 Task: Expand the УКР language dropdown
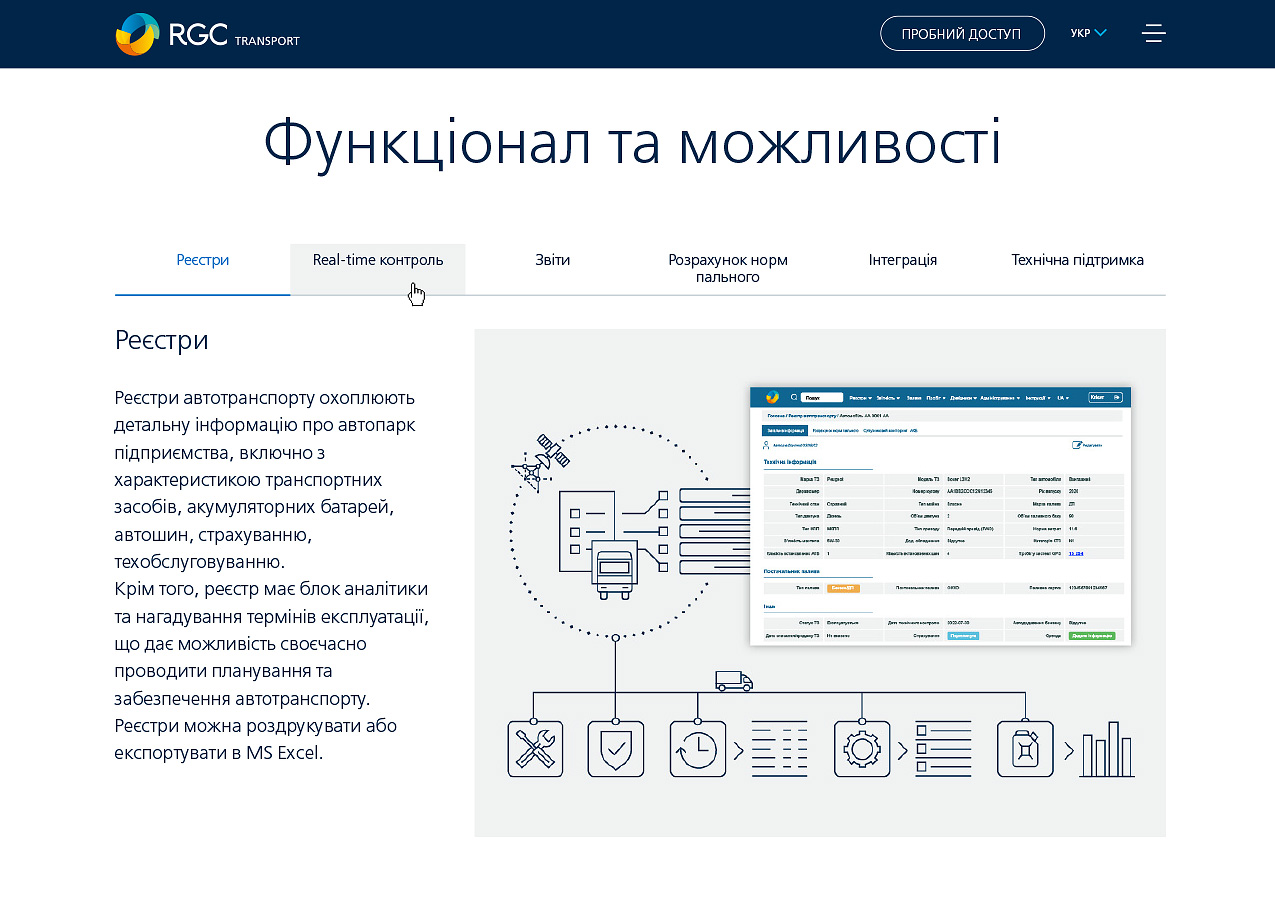[1088, 33]
